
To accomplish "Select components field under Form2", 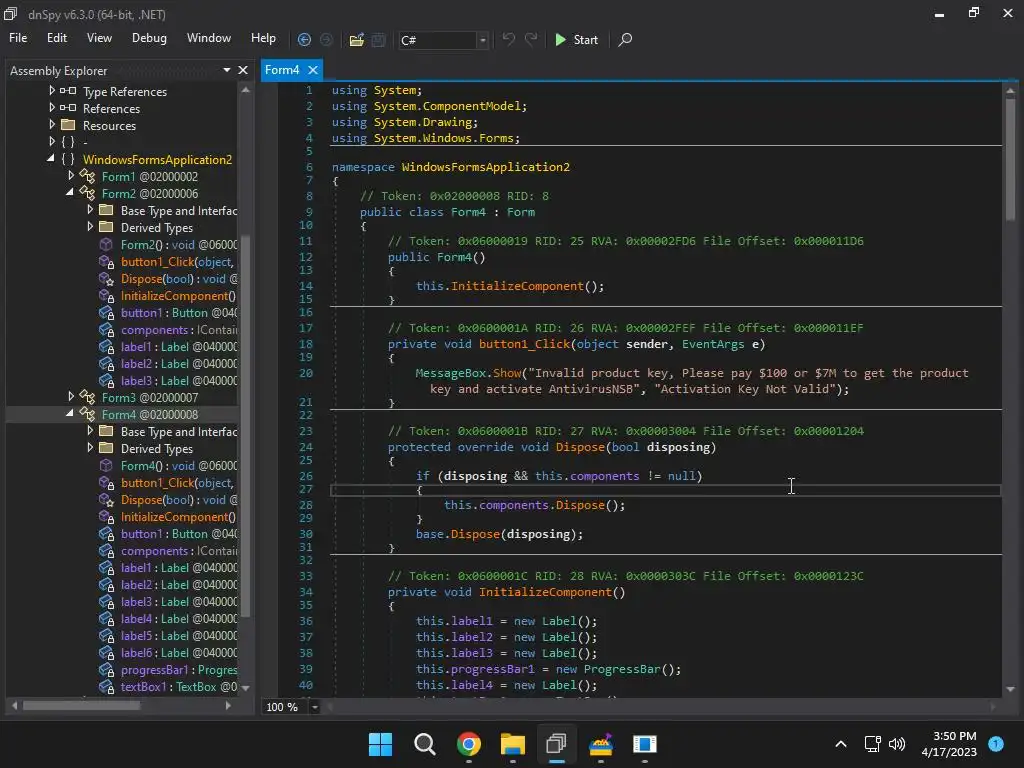I will [179, 330].
